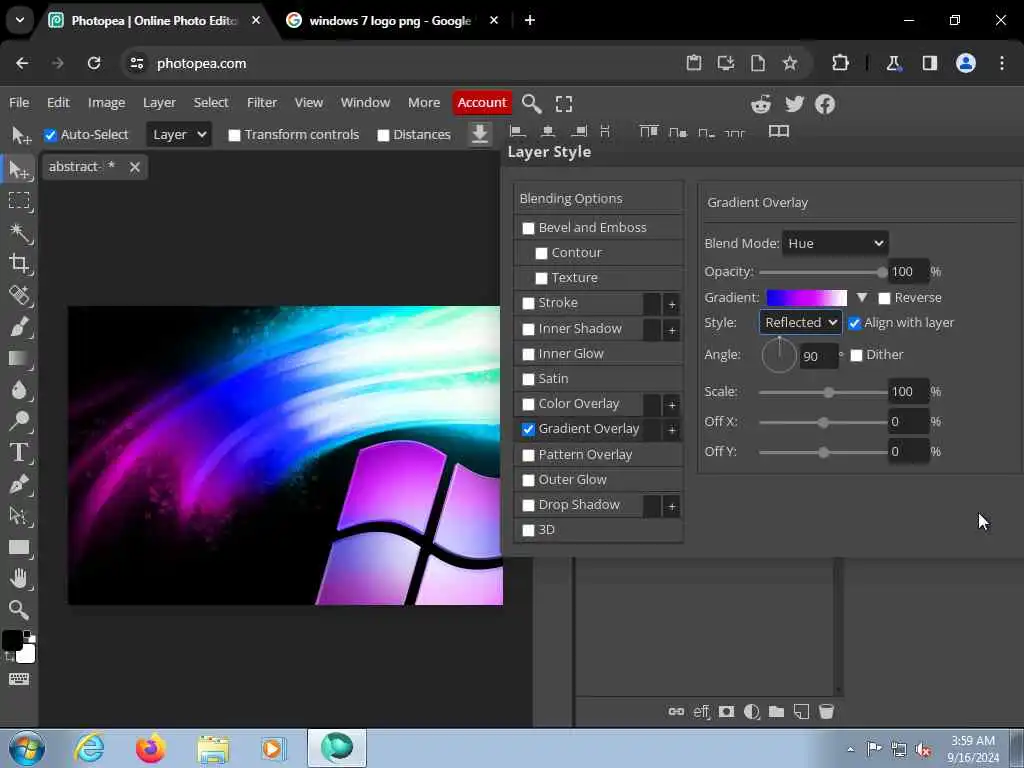Click the link layers icon
Viewport: 1024px width, 768px height.
[x=676, y=711]
